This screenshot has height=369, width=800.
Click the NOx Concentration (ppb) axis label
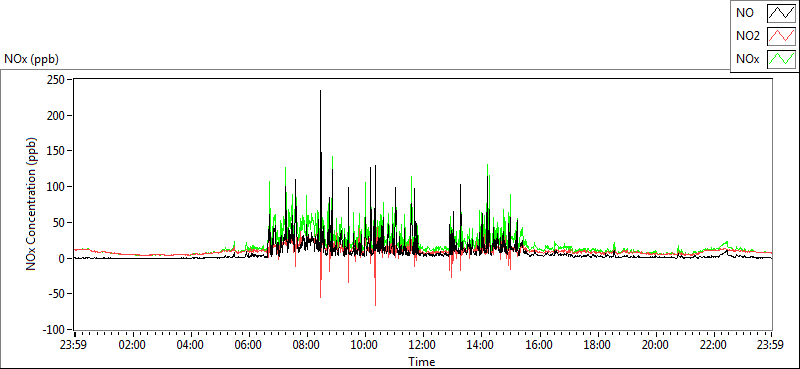click(x=32, y=203)
